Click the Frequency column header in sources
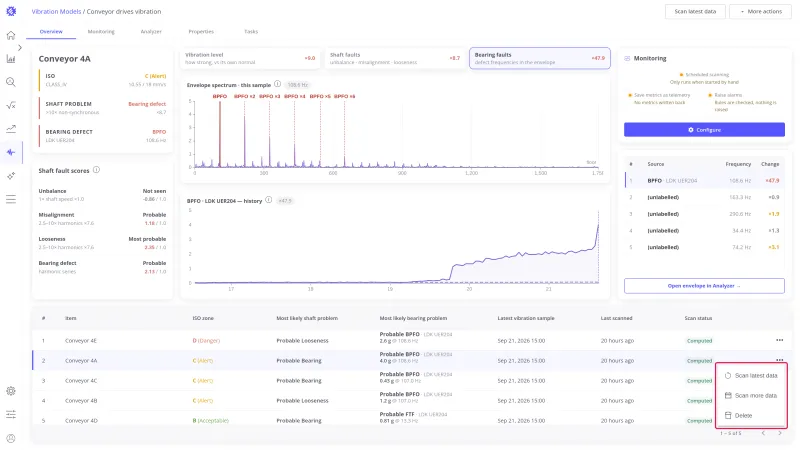Image resolution: width=800 pixels, height=450 pixels. [x=738, y=164]
